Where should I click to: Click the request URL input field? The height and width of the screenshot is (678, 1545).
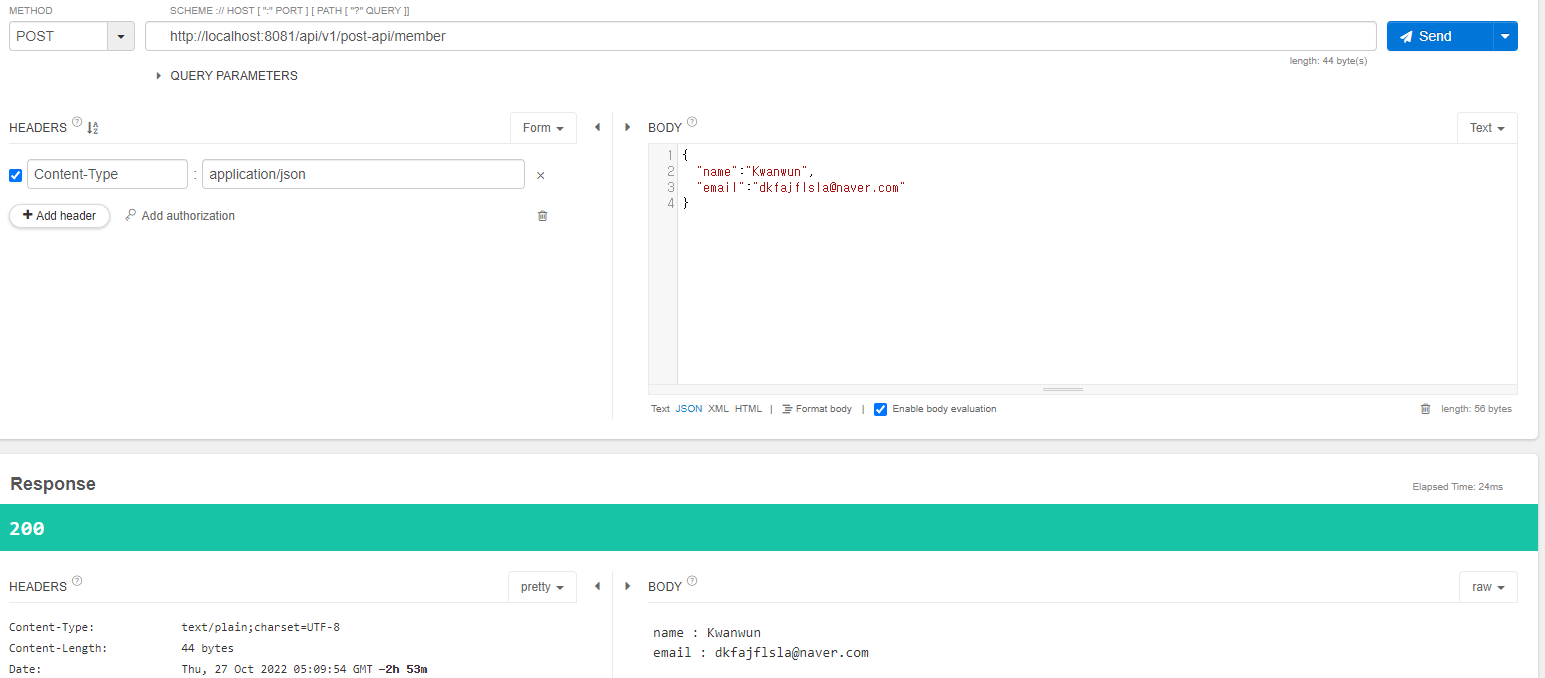coord(761,36)
